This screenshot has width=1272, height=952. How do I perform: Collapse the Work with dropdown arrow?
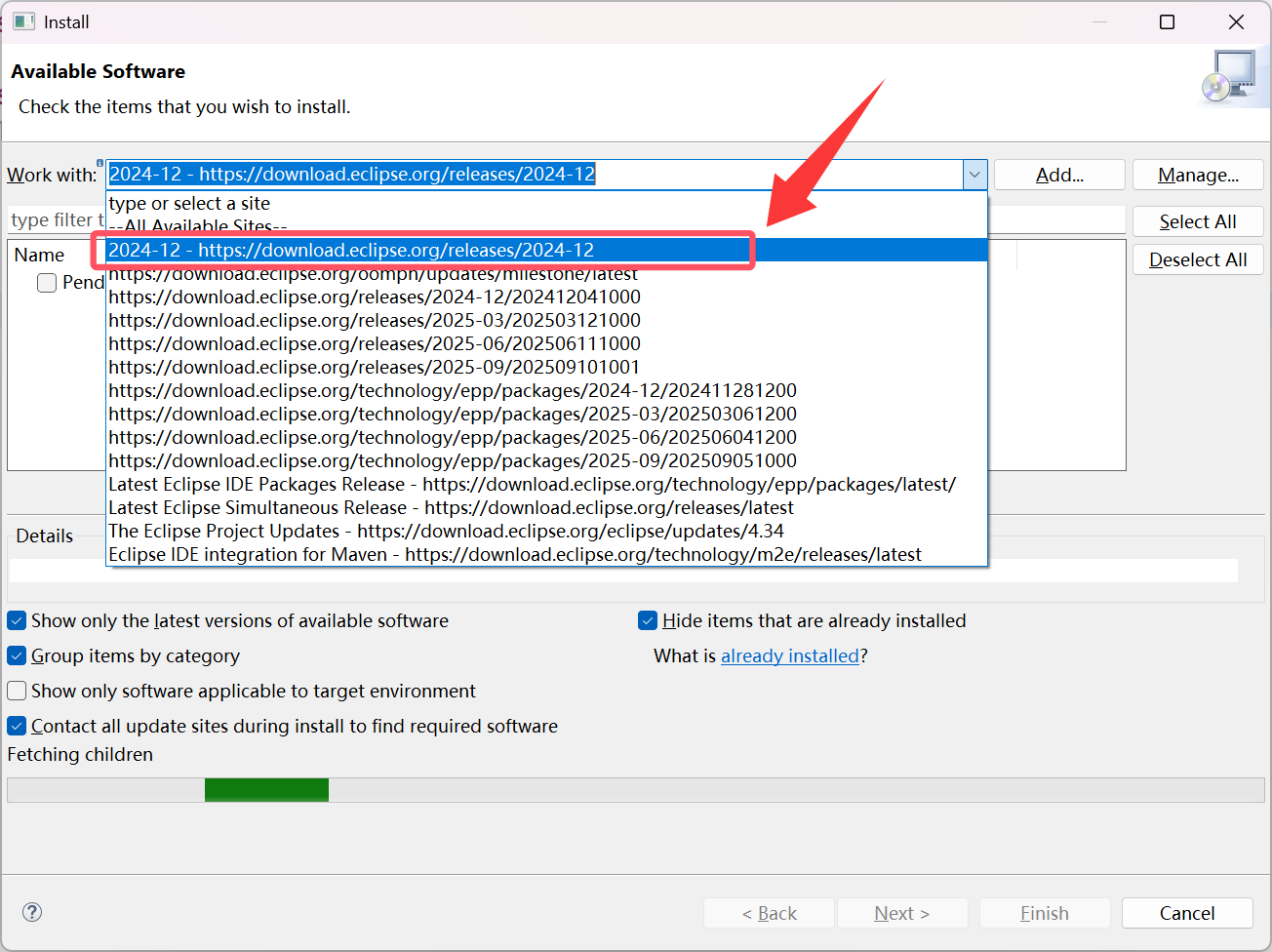pyautogui.click(x=974, y=175)
